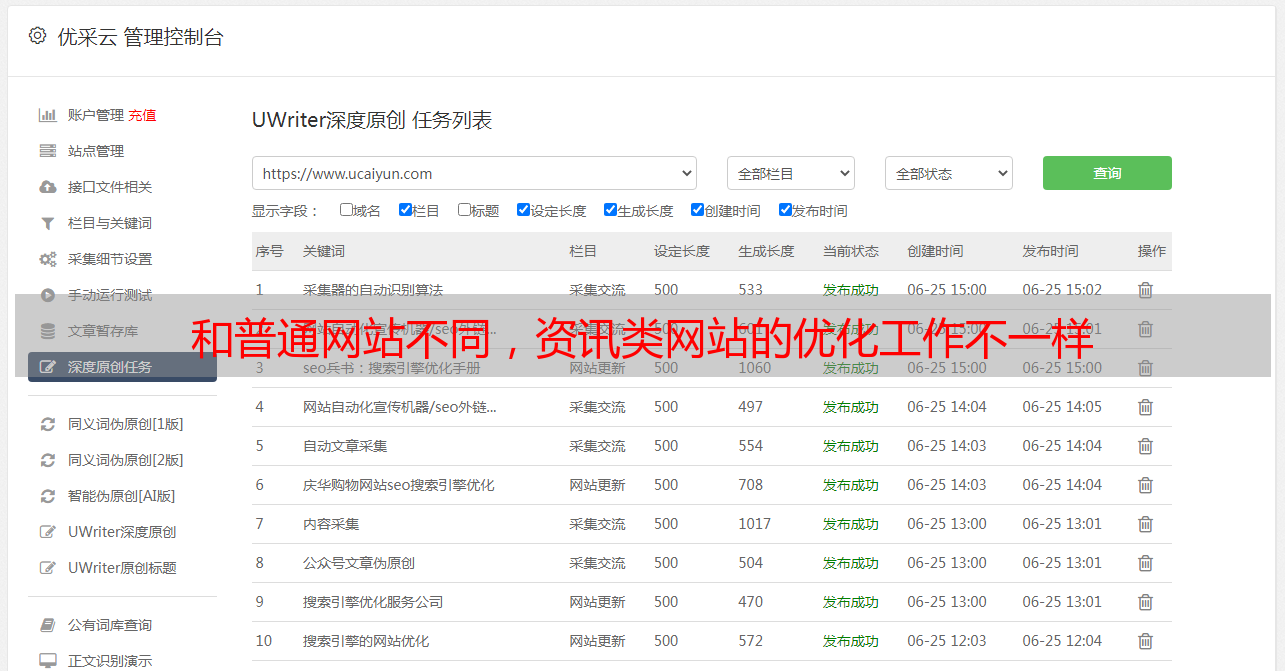This screenshot has height=671, width=1285.
Task: Click the gear icon beside 优采云 管理控制台
Action: (37, 36)
